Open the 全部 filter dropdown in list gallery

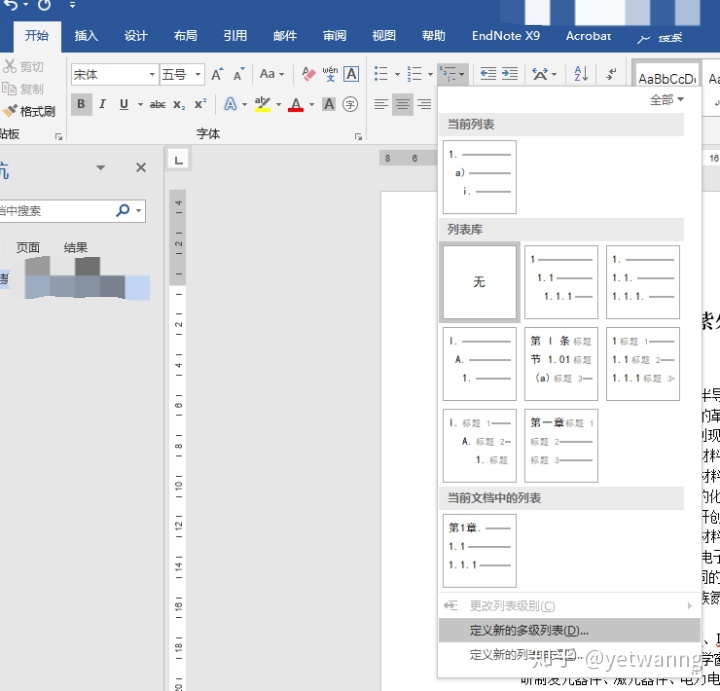[x=666, y=100]
